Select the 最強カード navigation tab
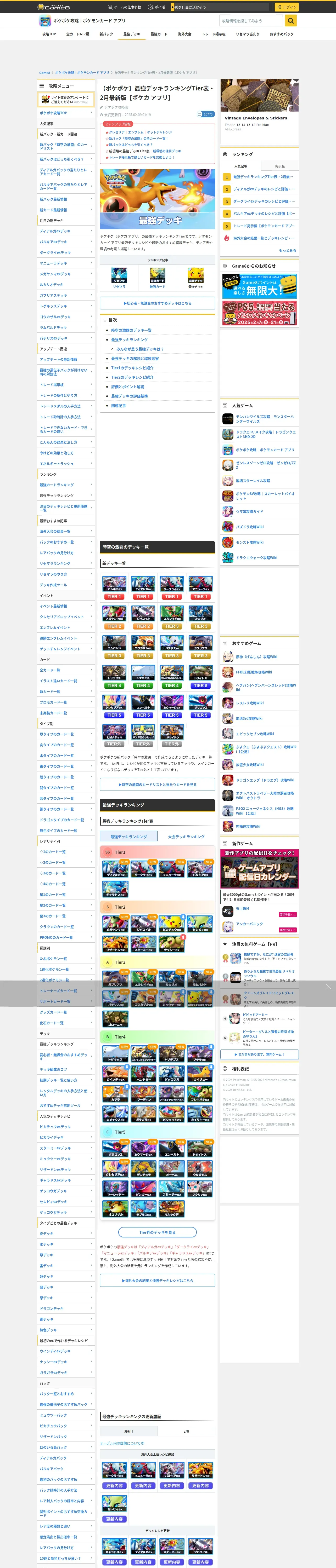336x1568 pixels. (159, 34)
